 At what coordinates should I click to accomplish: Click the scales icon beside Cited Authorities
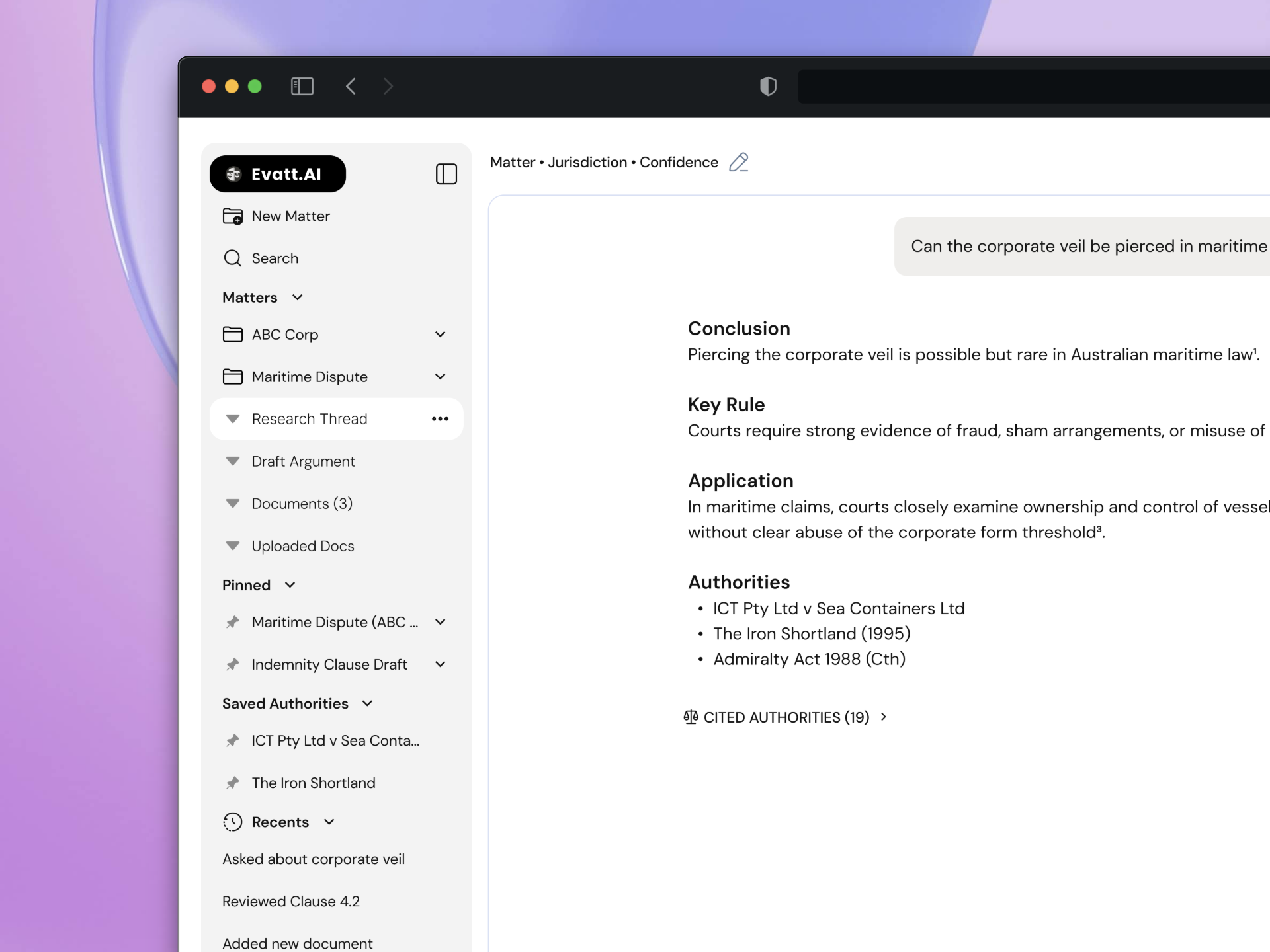[x=691, y=717]
